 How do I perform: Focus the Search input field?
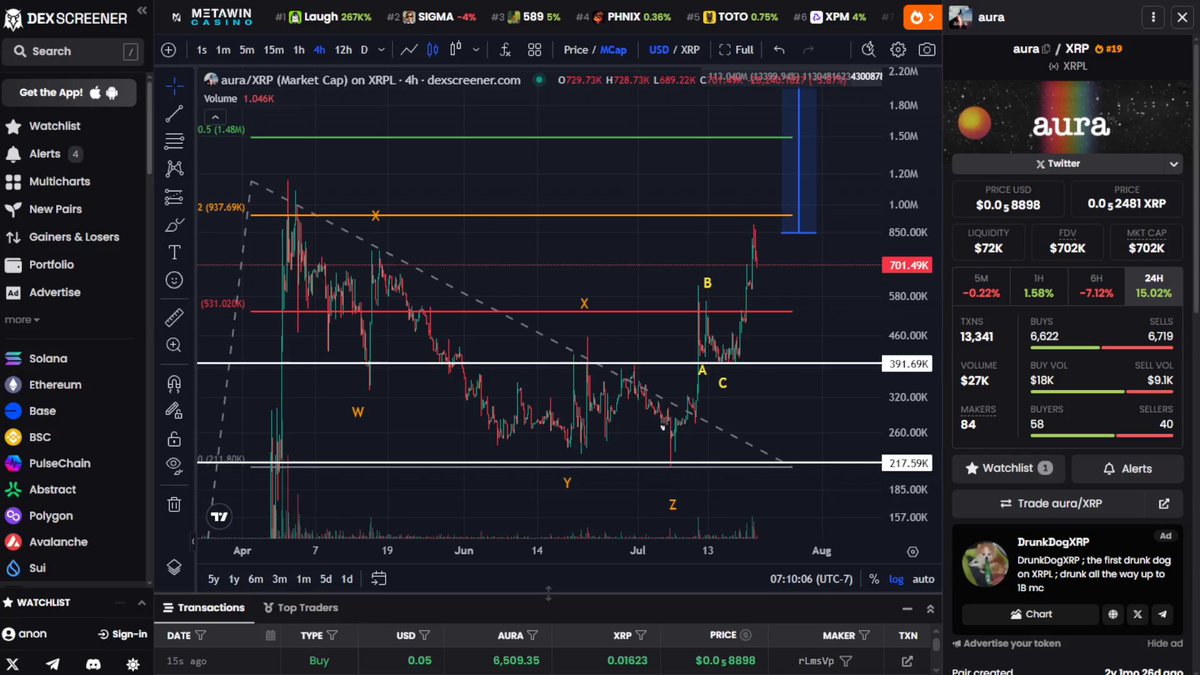[73, 51]
